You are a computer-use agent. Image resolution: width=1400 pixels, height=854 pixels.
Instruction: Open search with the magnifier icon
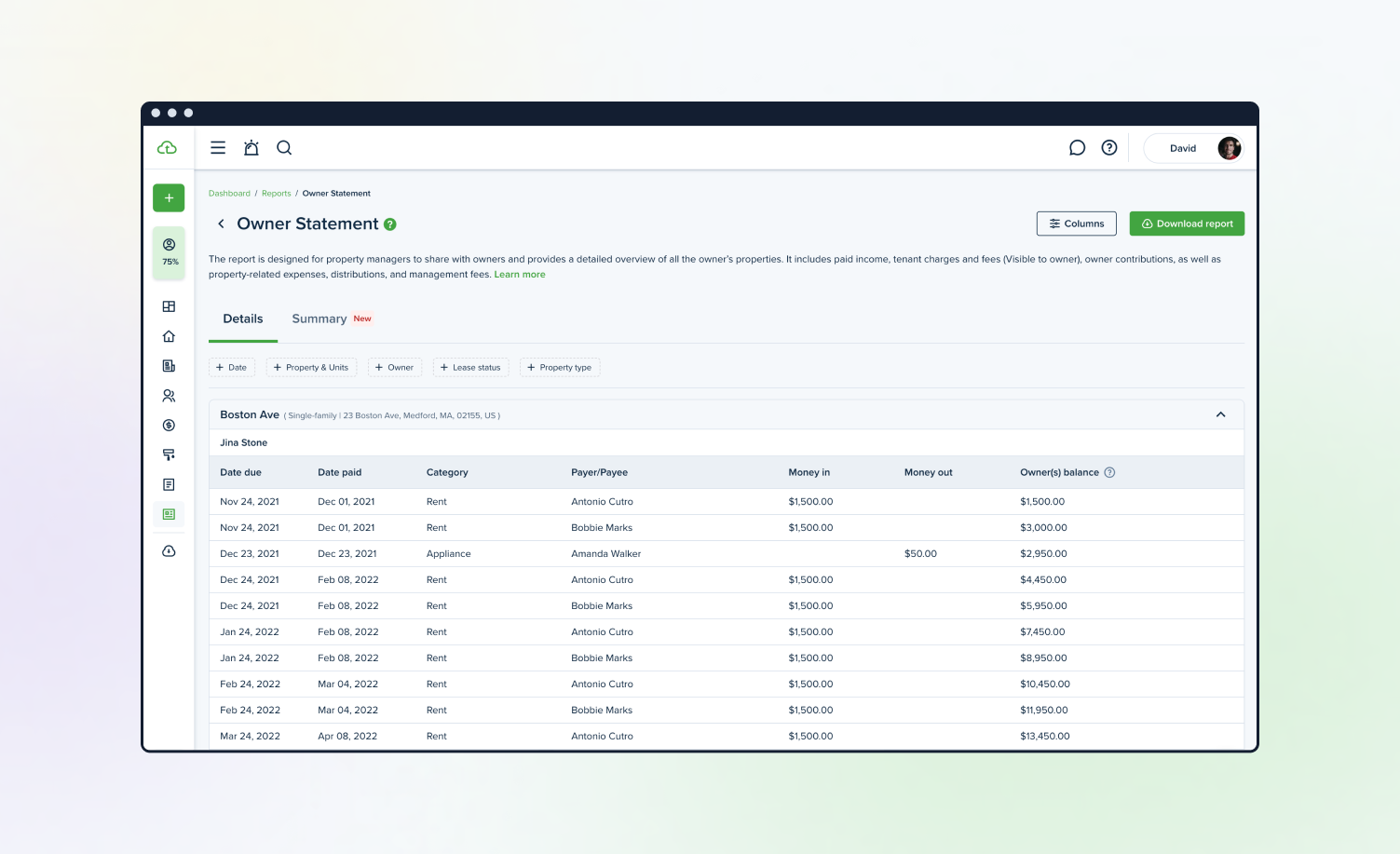tap(284, 148)
